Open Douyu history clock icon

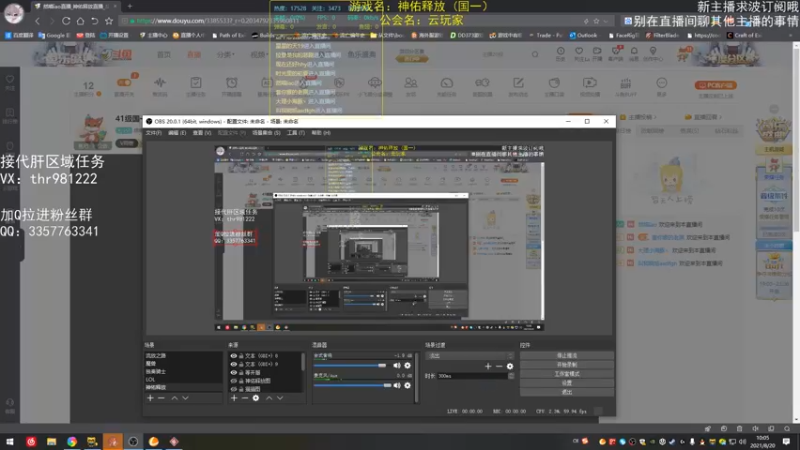tap(560, 52)
